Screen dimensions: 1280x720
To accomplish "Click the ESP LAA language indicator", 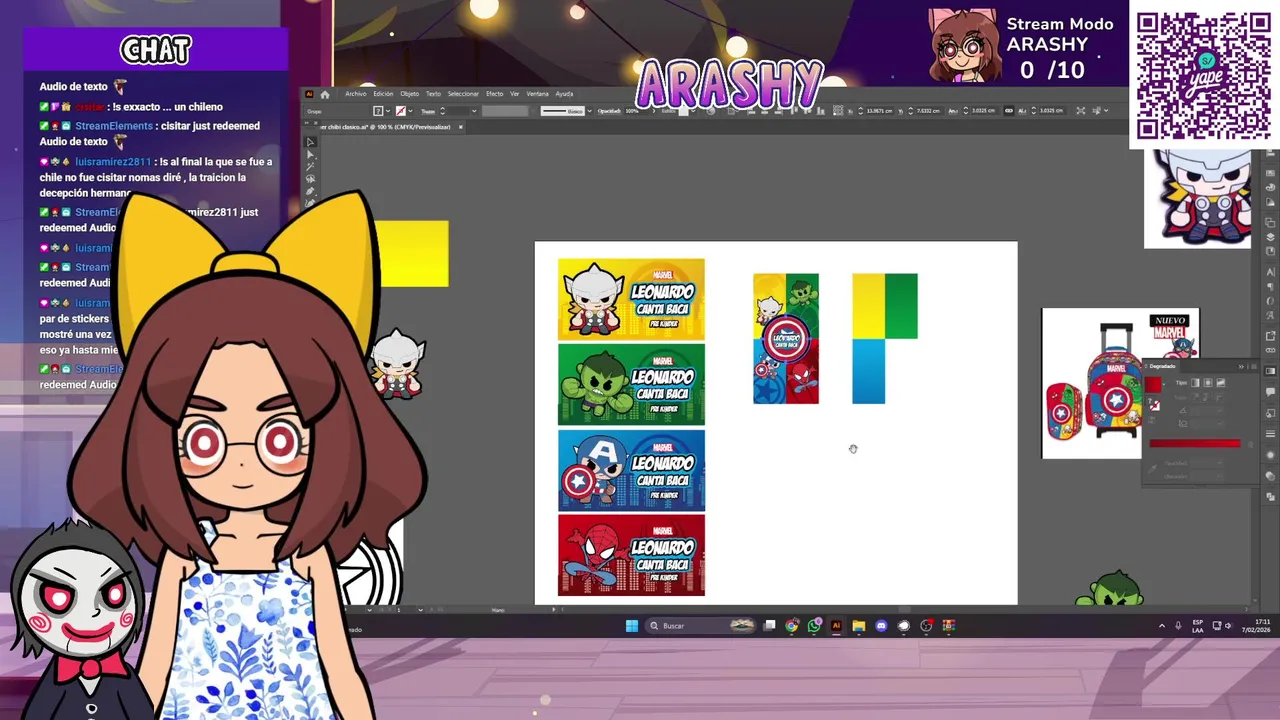I will (x=1198, y=626).
